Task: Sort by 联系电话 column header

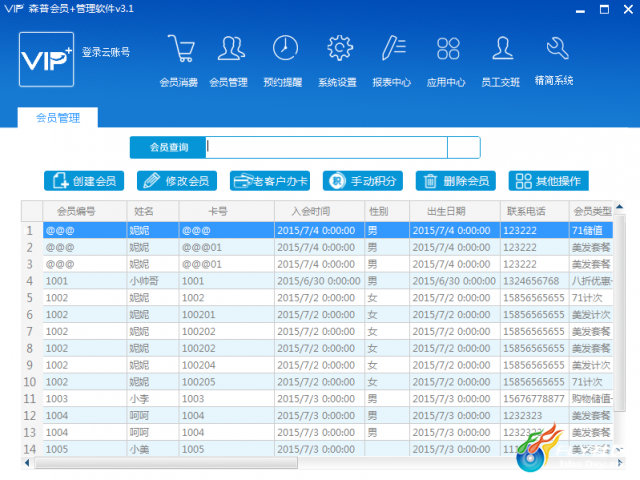Action: coord(535,211)
